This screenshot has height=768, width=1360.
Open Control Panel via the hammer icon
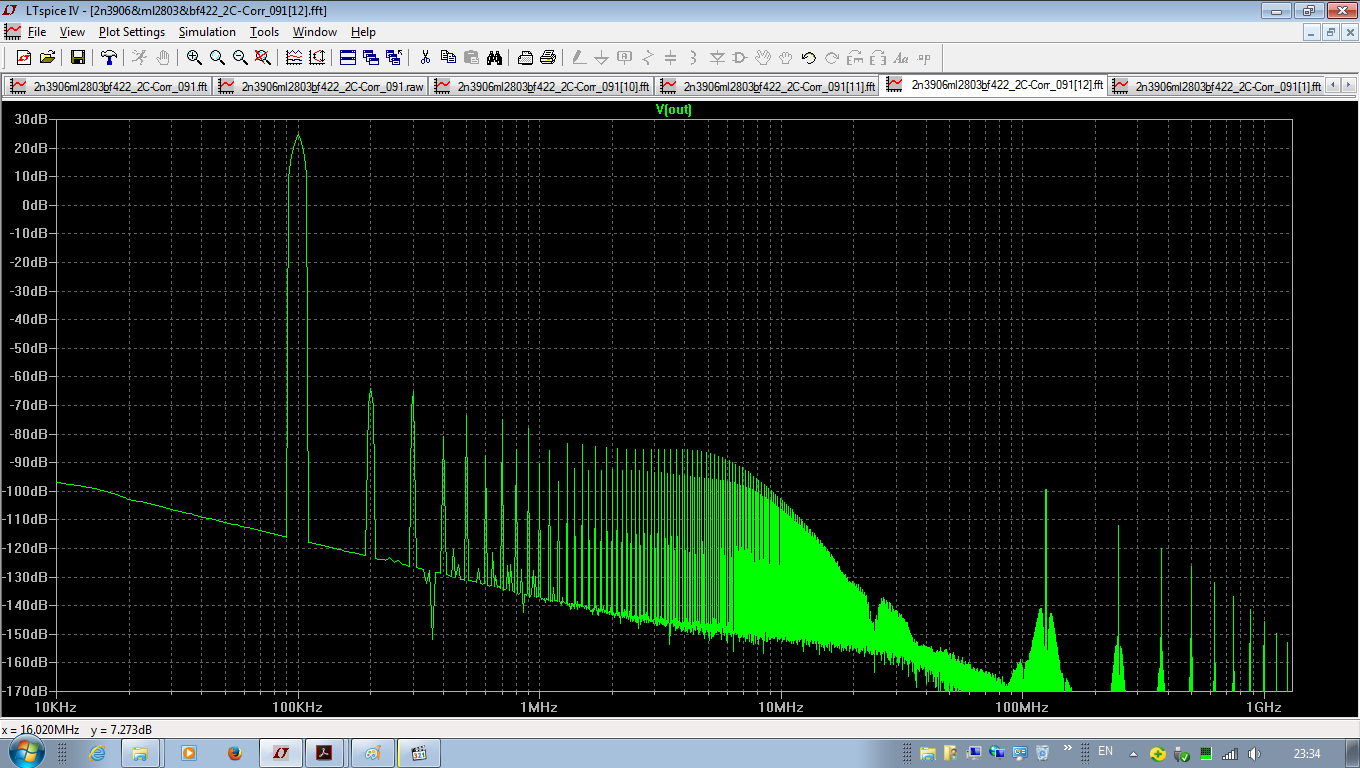109,58
